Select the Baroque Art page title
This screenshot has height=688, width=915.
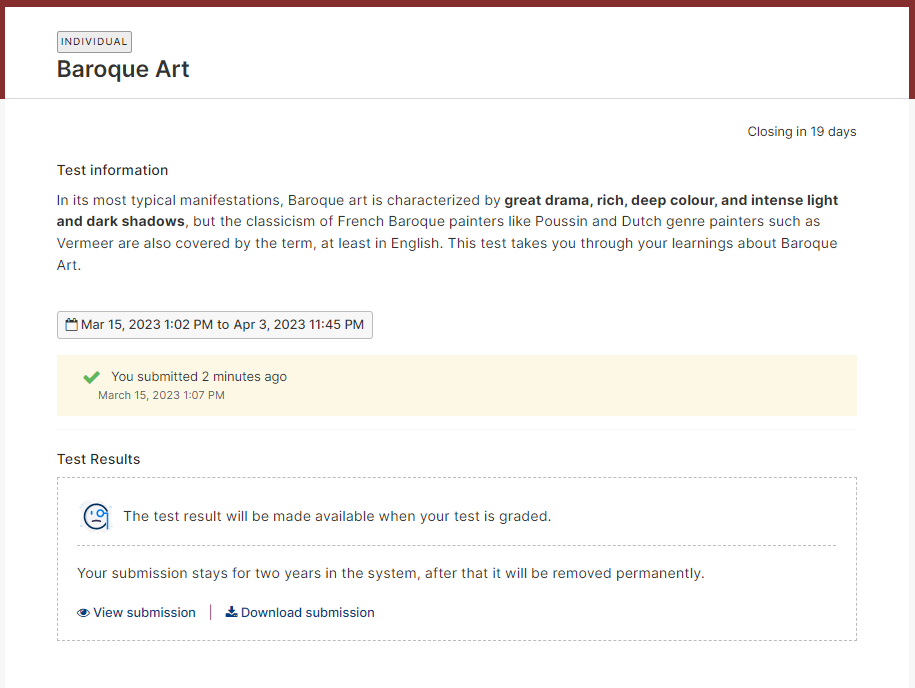[x=123, y=69]
